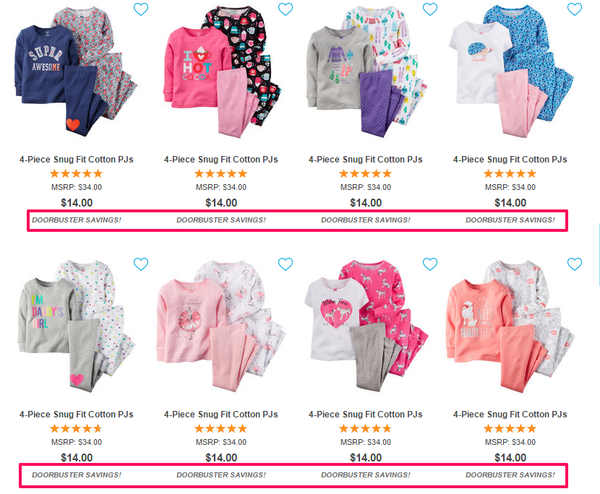This screenshot has width=600, height=494.
Task: Click star rating under dalmatian heart PJs
Action: [365, 429]
